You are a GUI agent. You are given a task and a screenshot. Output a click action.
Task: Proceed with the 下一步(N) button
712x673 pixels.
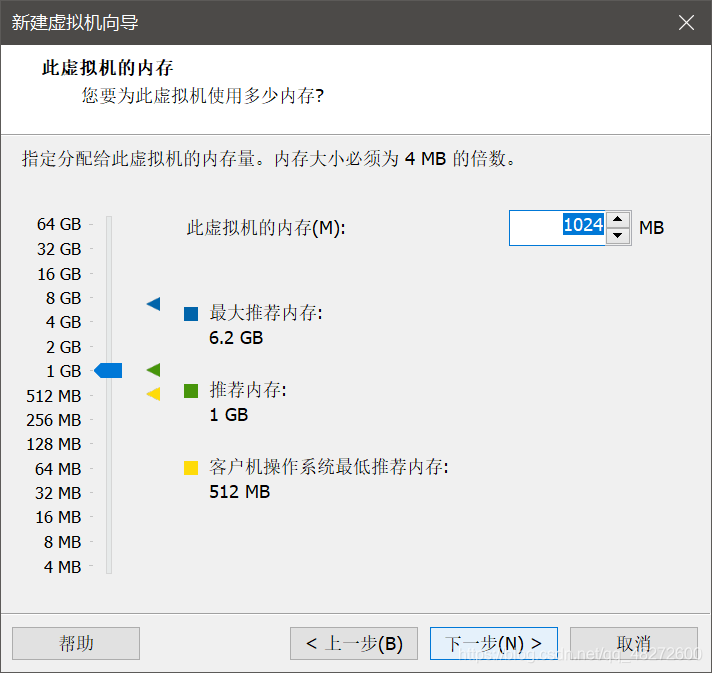(x=494, y=643)
